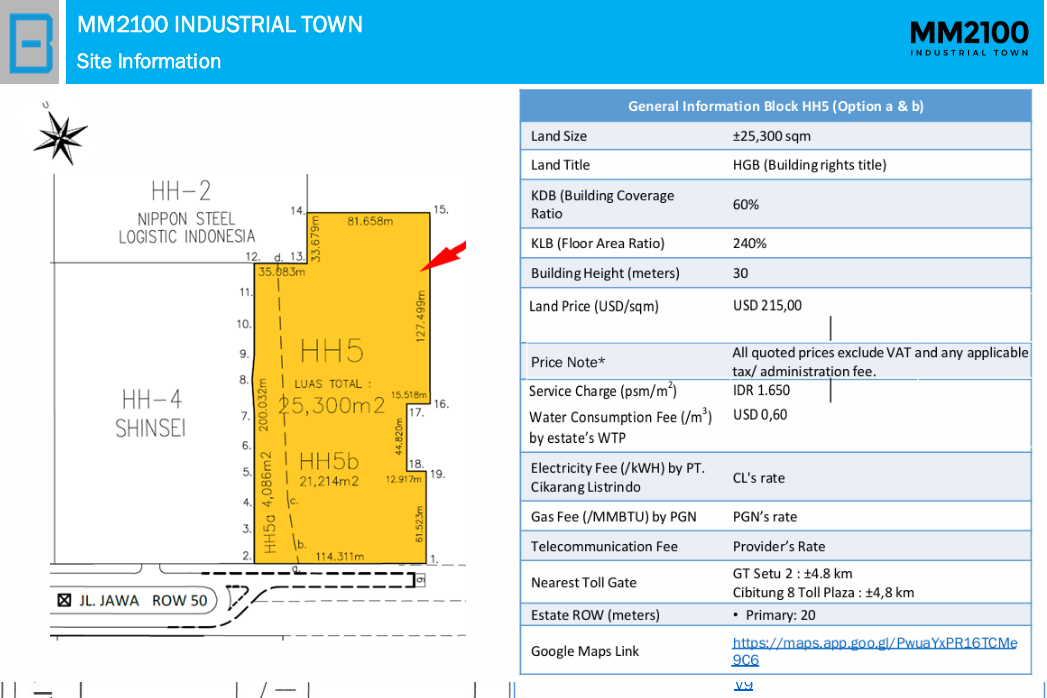Click the Site Information subtitle

coord(148,61)
